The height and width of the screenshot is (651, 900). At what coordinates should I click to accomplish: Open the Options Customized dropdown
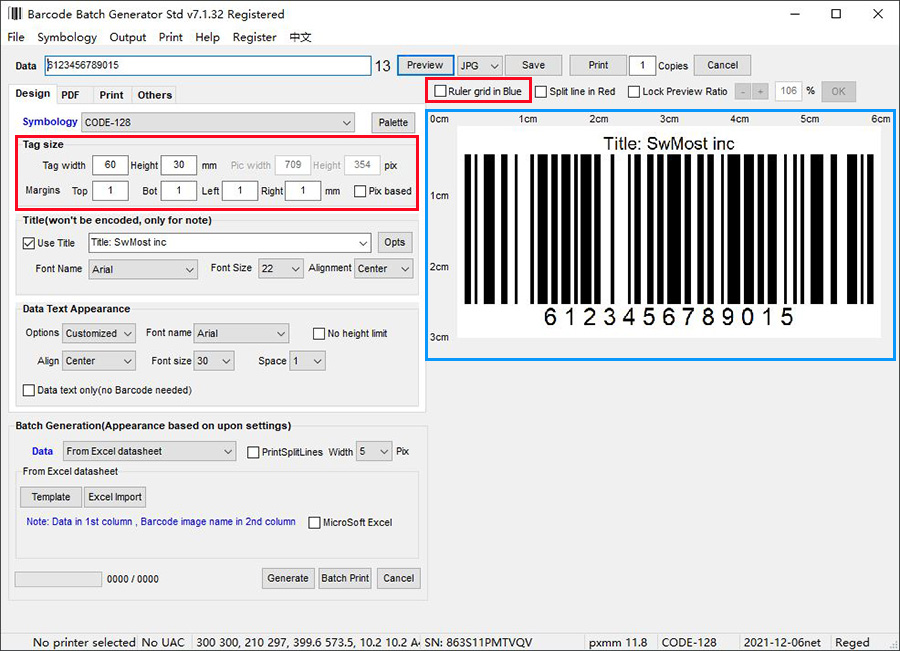coord(99,334)
